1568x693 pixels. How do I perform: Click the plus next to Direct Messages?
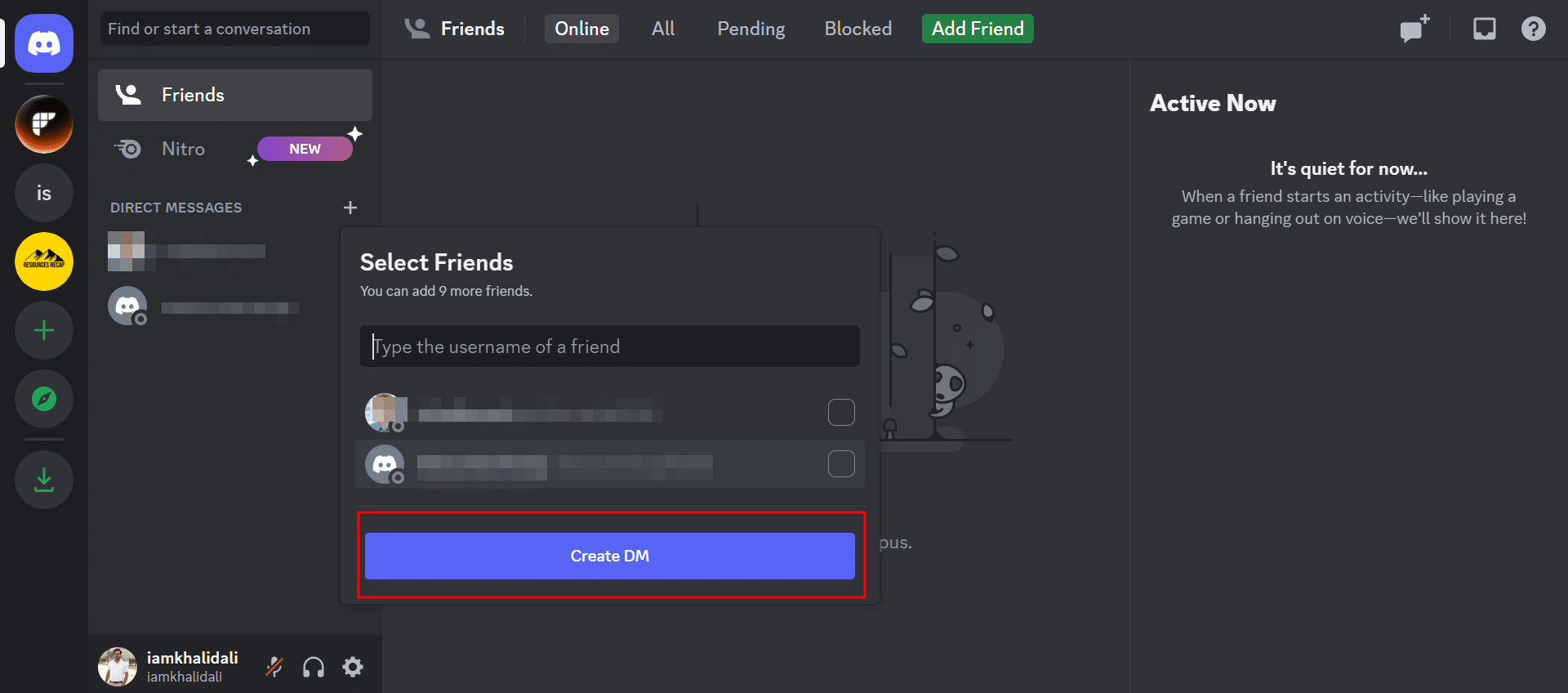point(350,208)
